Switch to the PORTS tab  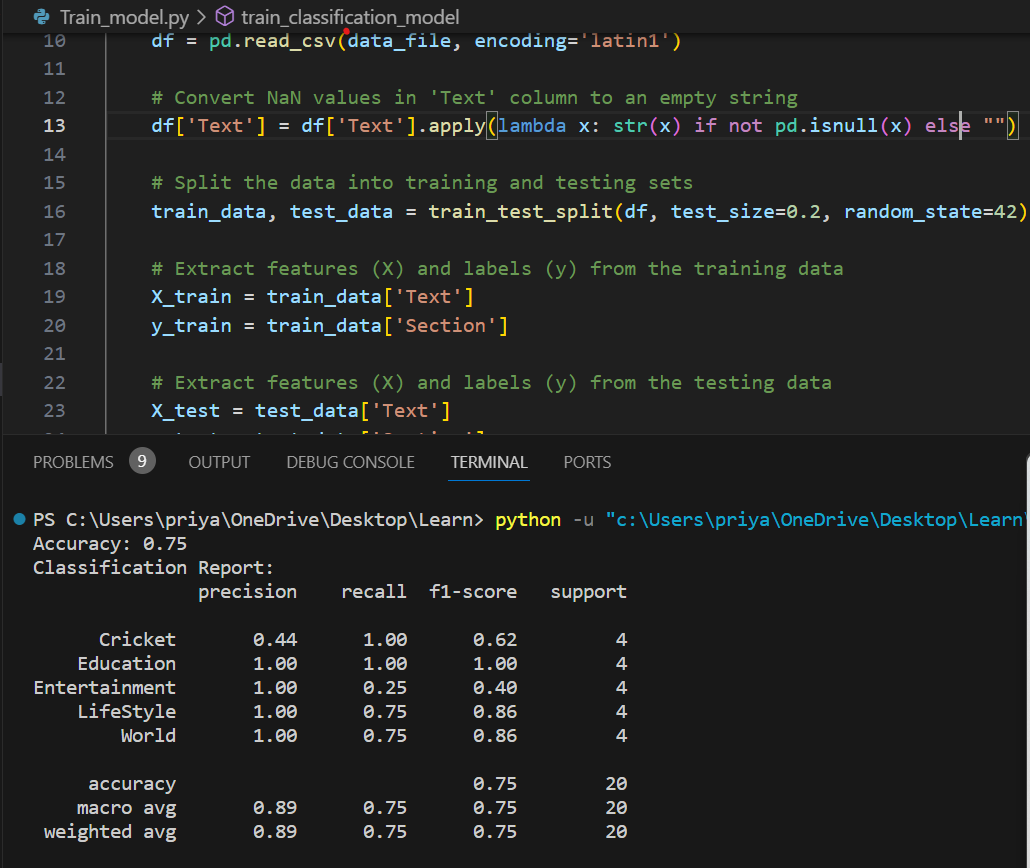point(587,462)
